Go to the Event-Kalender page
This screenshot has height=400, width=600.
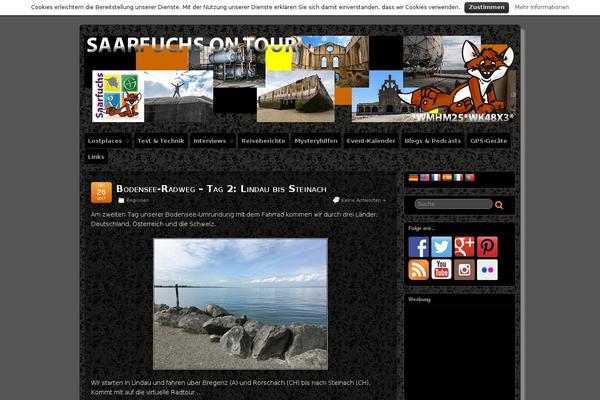click(x=370, y=141)
